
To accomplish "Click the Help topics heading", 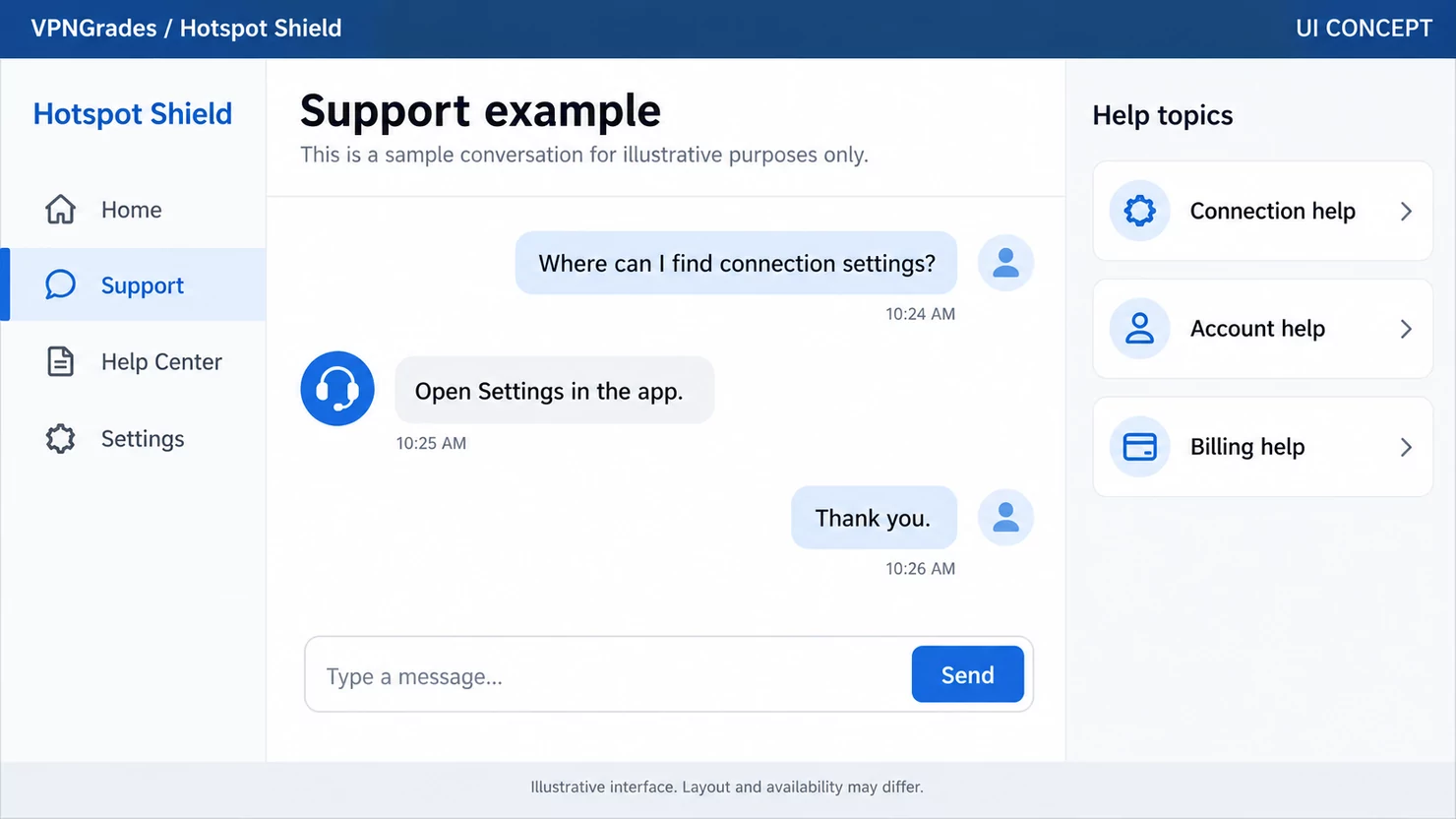I will (1162, 115).
